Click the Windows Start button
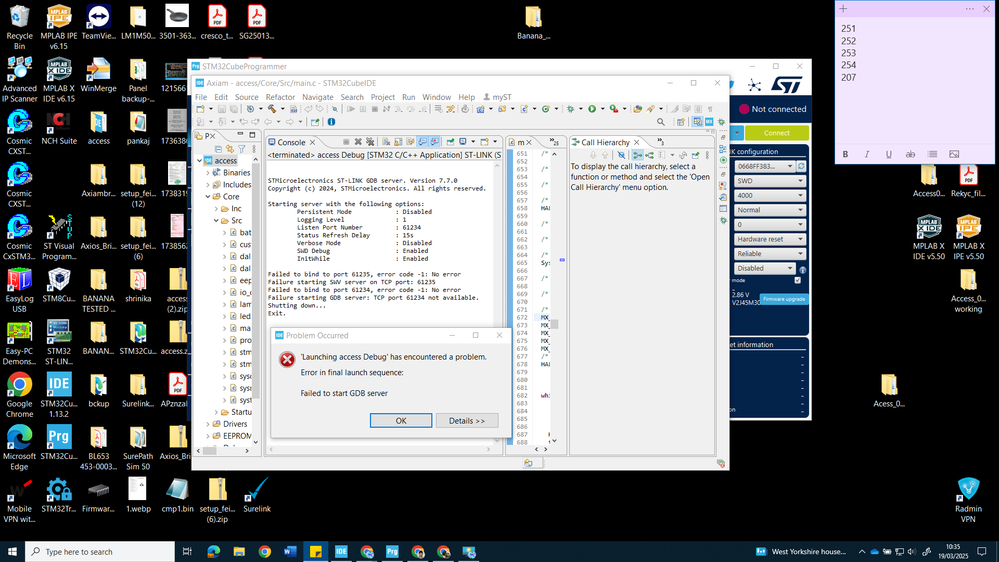This screenshot has width=999, height=562. tap(12, 552)
